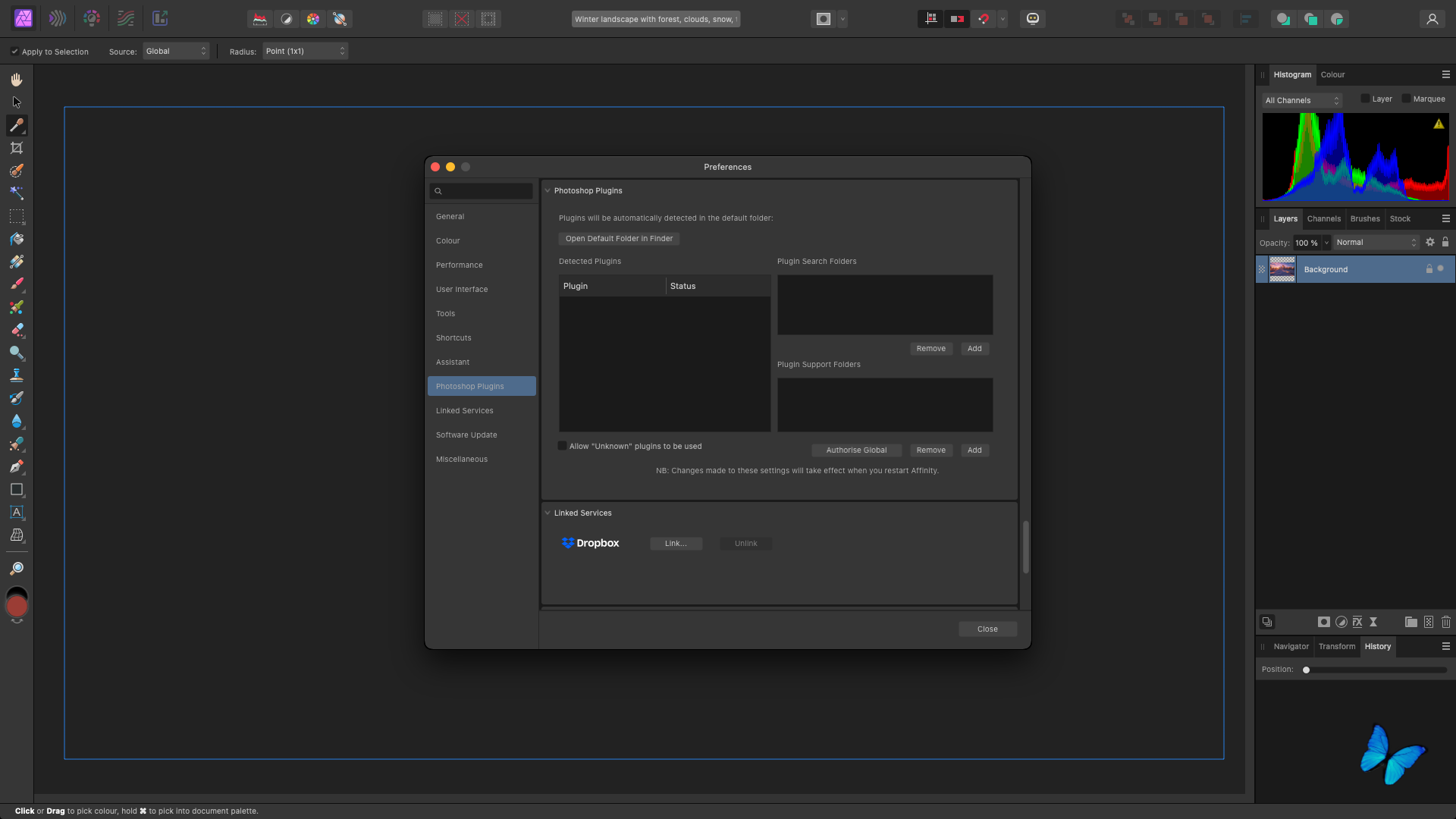The width and height of the screenshot is (1456, 819).
Task: Enable the Marquee histogram checkbox
Action: 1406,99
